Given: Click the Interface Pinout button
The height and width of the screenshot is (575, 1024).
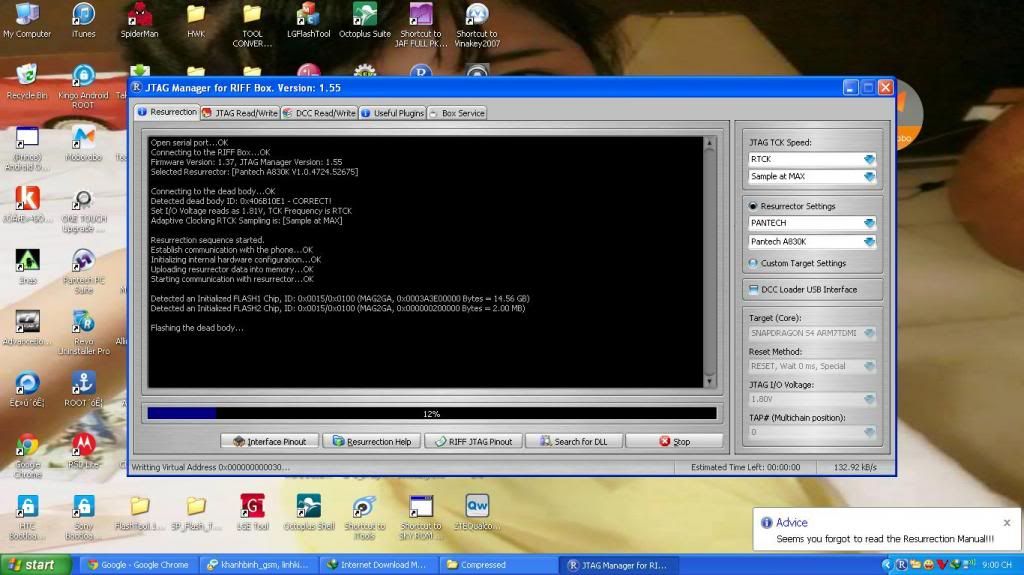Looking at the screenshot, I should [270, 442].
